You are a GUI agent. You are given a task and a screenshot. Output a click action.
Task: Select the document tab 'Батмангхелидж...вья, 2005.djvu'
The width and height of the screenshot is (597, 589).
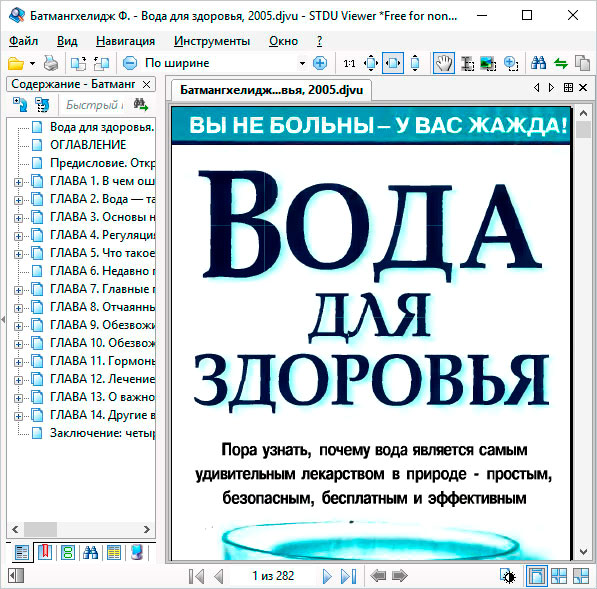(271, 90)
